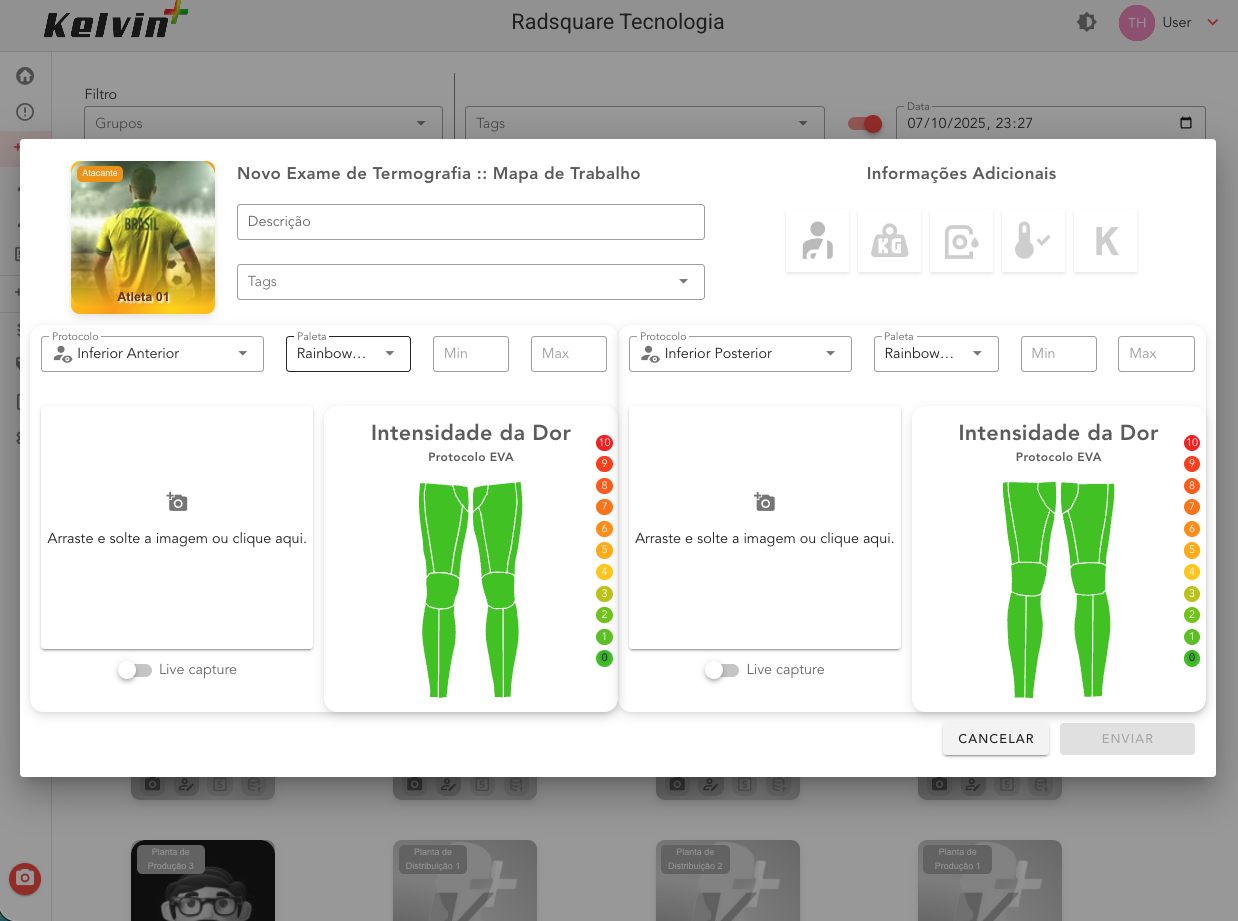Click the add photo icon in Inferior Posterior panel
1238x921 pixels.
[x=765, y=502]
